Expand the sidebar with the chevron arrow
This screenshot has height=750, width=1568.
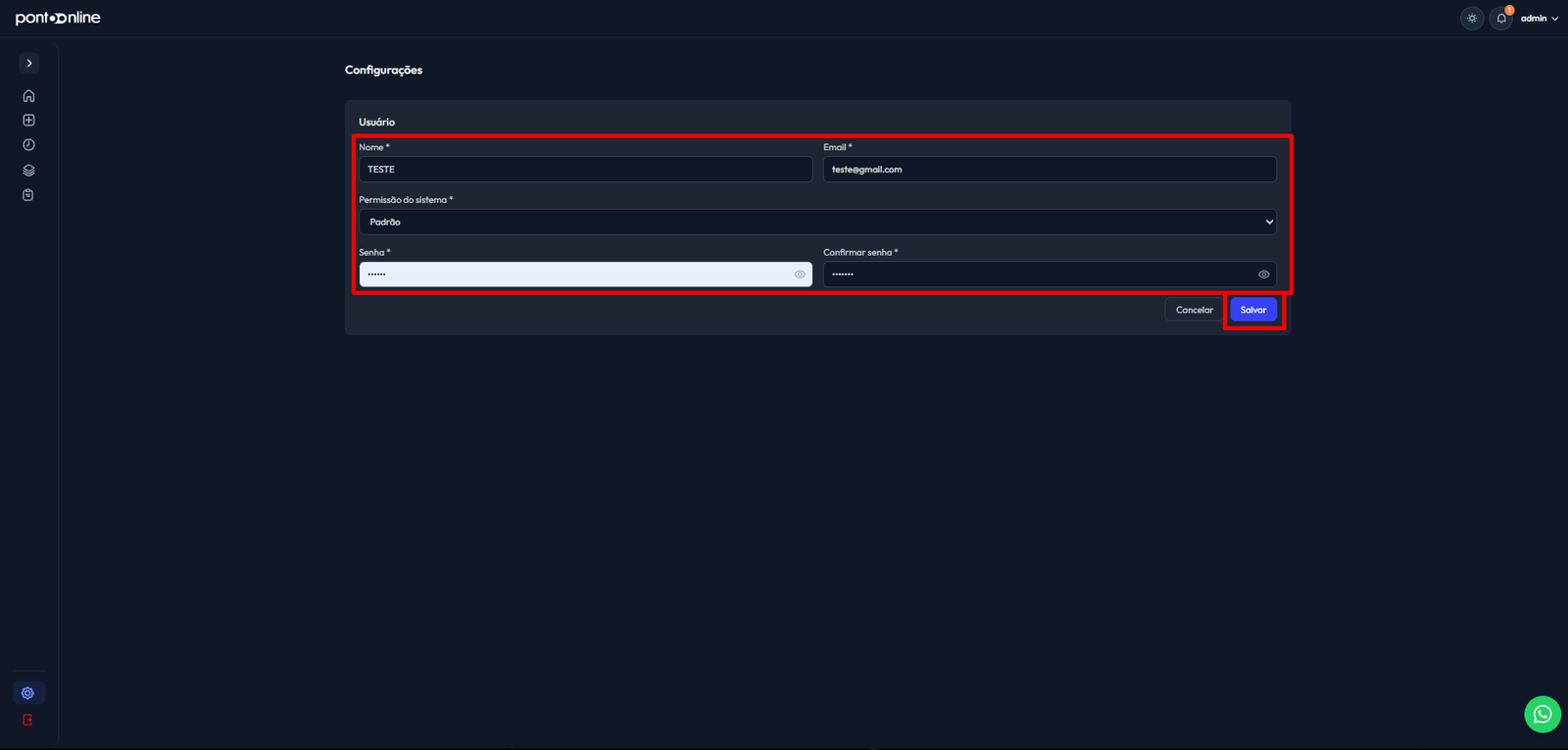point(29,63)
